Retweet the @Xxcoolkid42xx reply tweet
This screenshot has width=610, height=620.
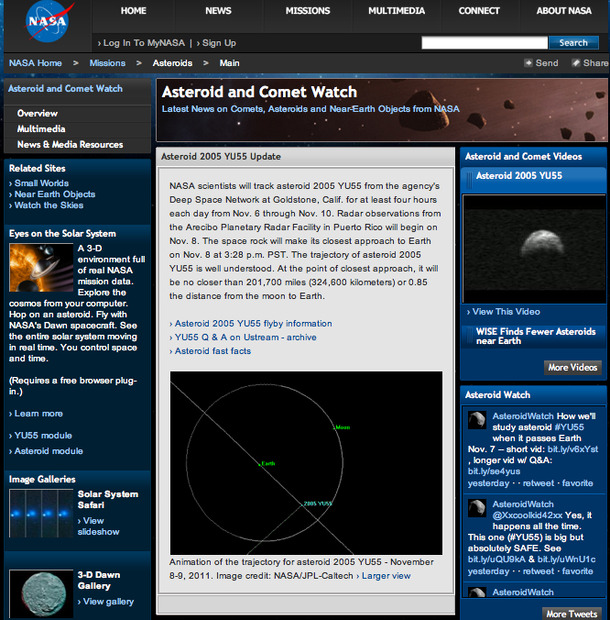(538, 571)
